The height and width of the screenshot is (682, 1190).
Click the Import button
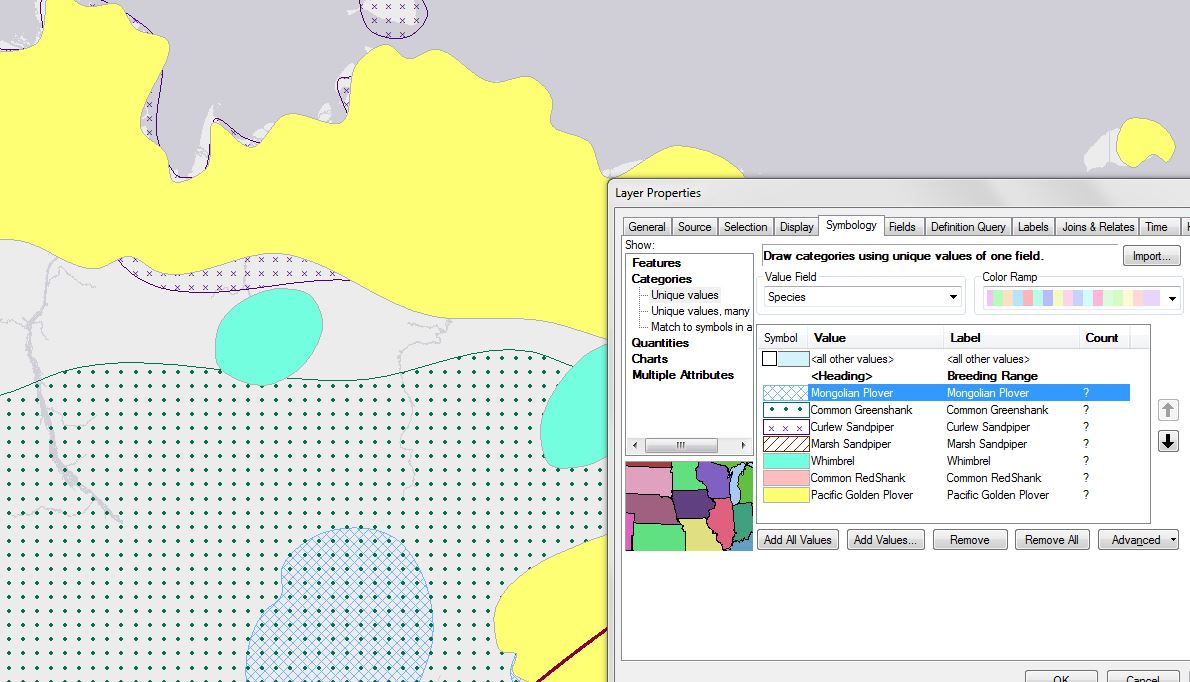tap(1151, 256)
